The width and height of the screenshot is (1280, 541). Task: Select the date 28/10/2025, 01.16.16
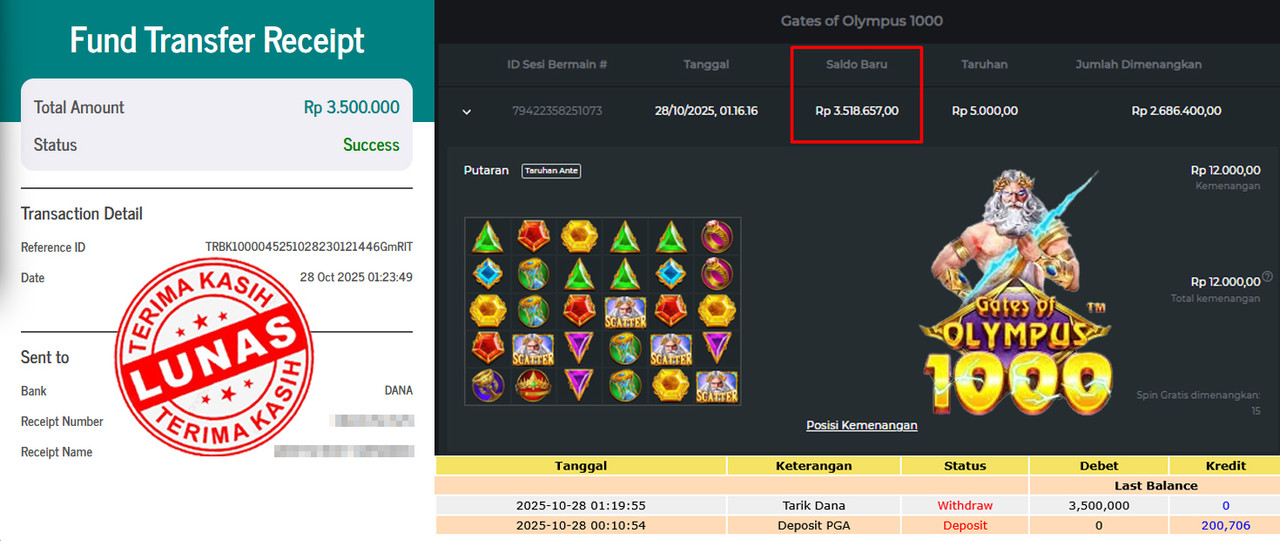pyautogui.click(x=706, y=111)
